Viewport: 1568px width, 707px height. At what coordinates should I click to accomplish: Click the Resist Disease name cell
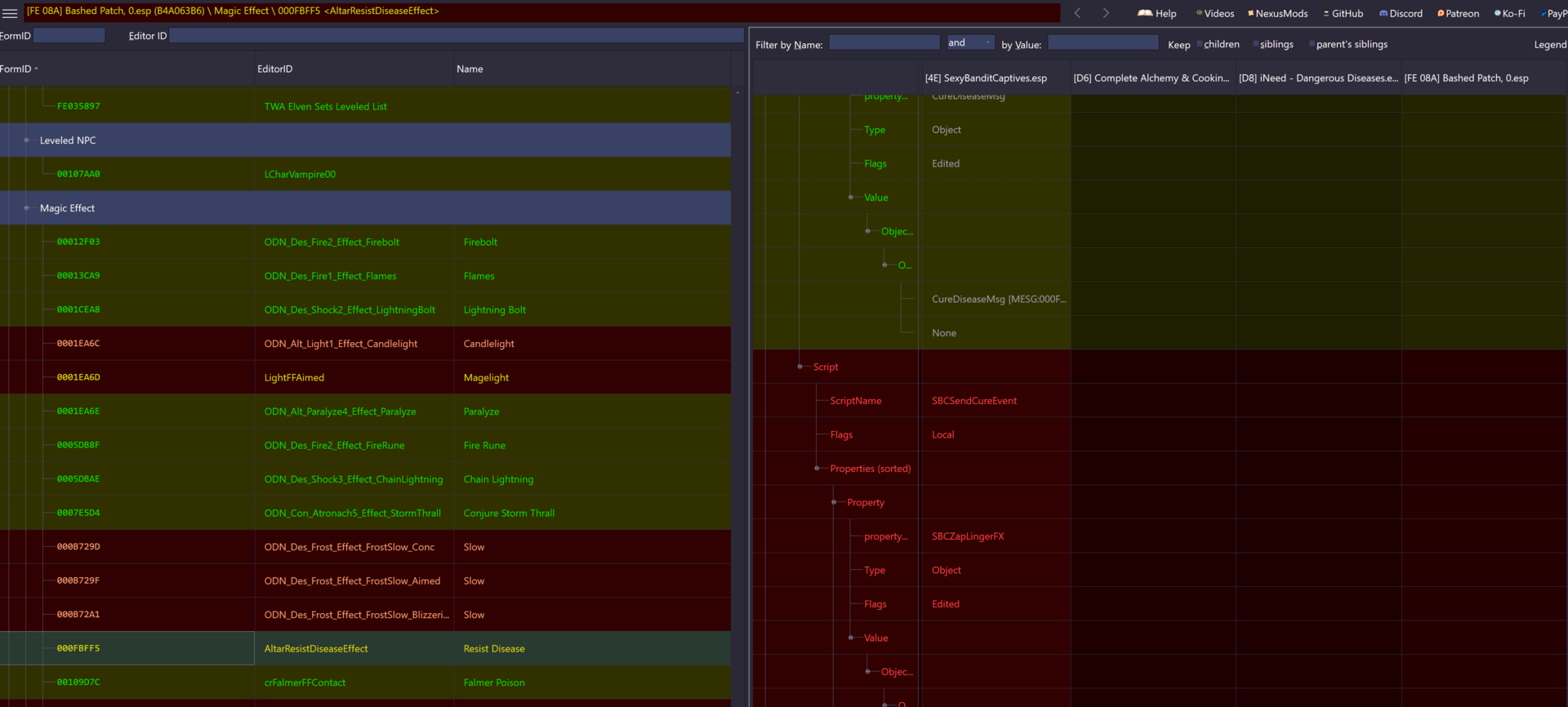[x=494, y=649]
